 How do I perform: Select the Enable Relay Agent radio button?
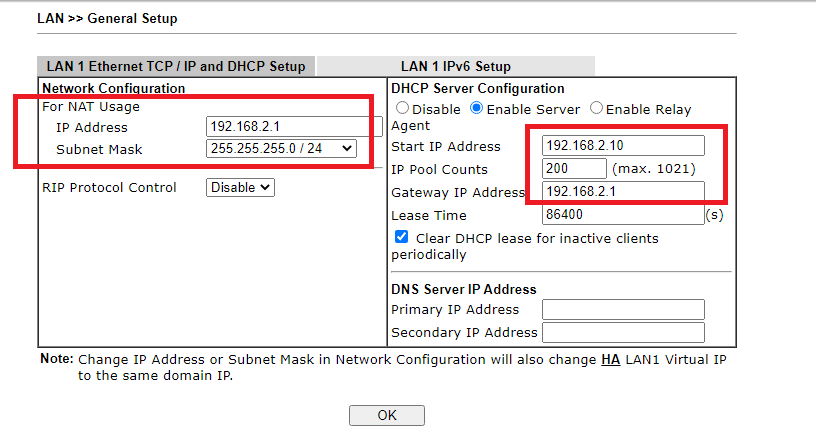[596, 108]
